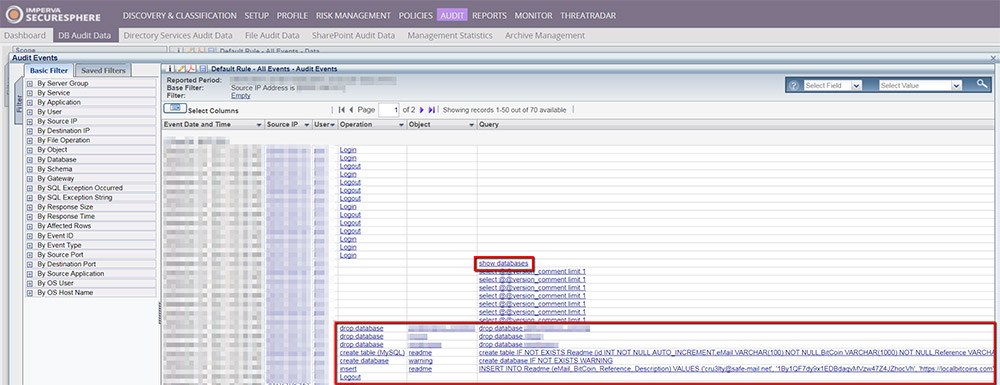
Task: Close the Audit Events window
Action: click(993, 58)
